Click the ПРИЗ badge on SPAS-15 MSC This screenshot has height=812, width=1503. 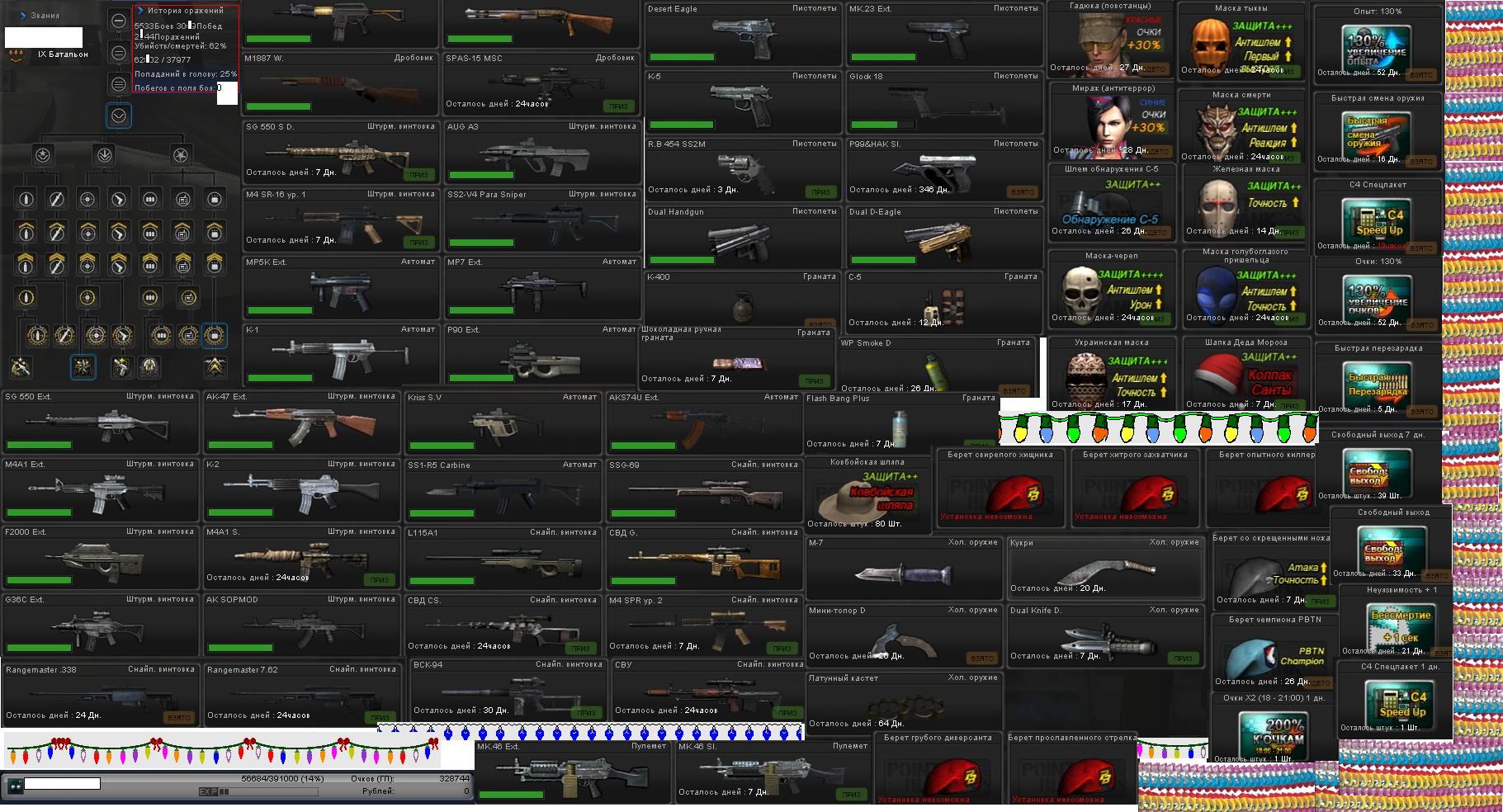[x=618, y=106]
